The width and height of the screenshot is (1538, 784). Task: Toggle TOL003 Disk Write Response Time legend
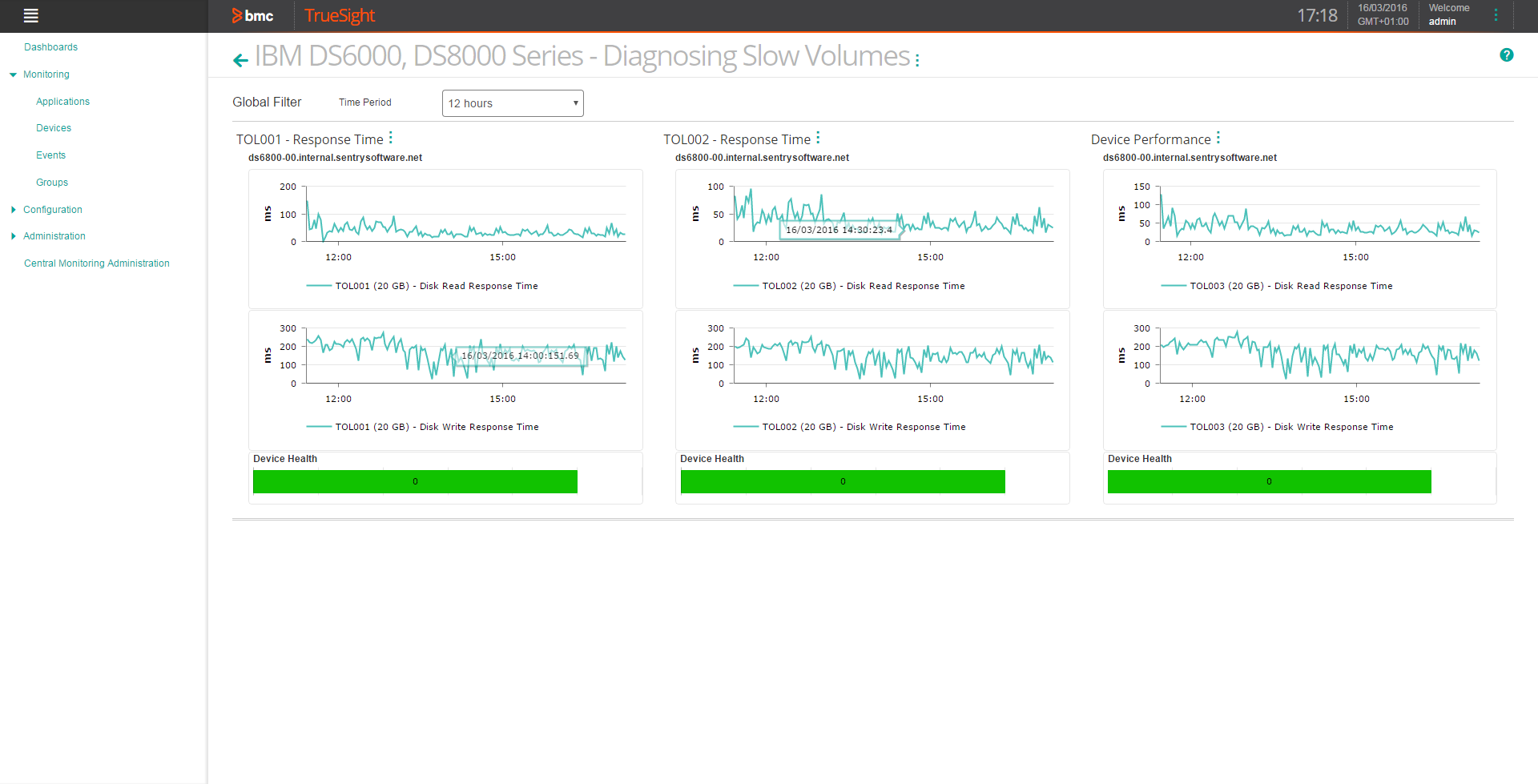(1277, 427)
